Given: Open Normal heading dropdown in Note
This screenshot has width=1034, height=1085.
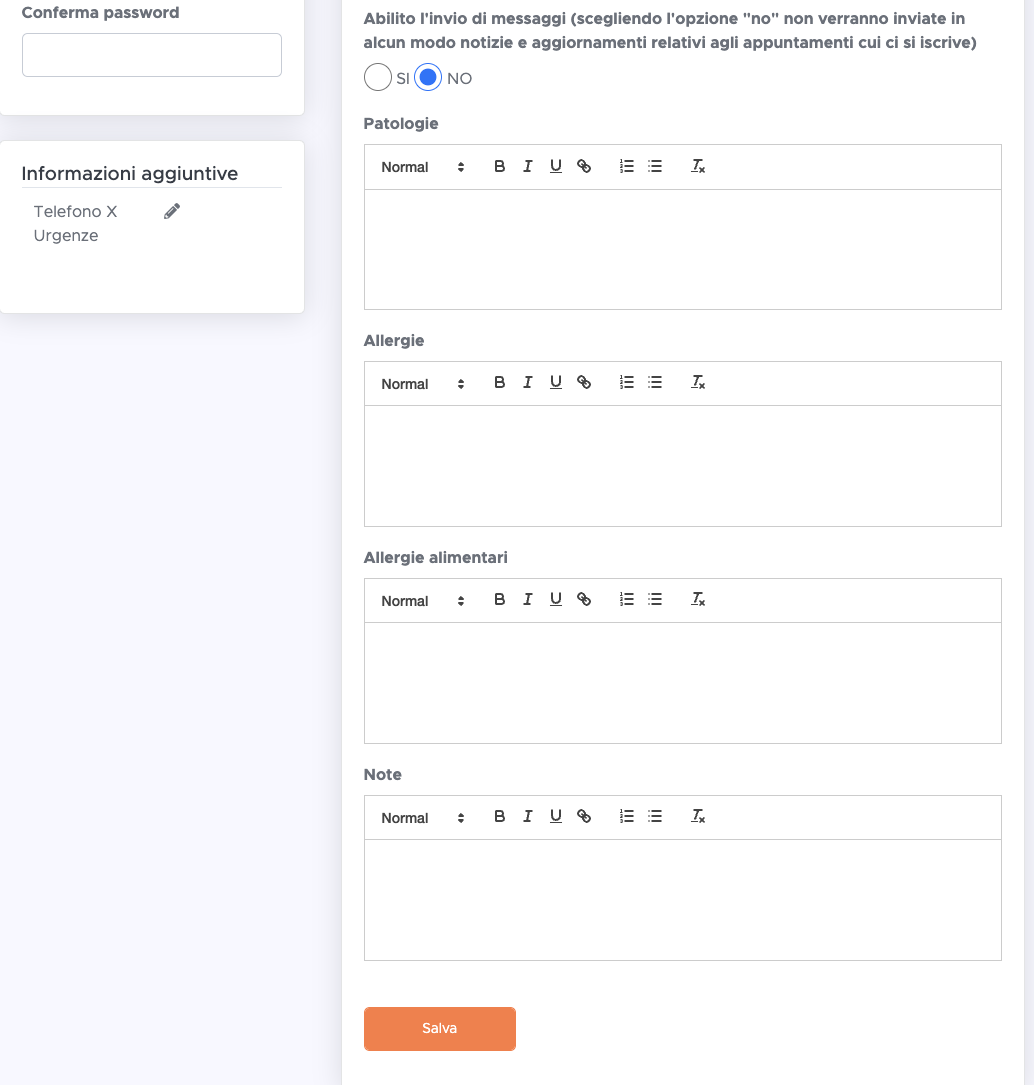Looking at the screenshot, I should pos(422,817).
